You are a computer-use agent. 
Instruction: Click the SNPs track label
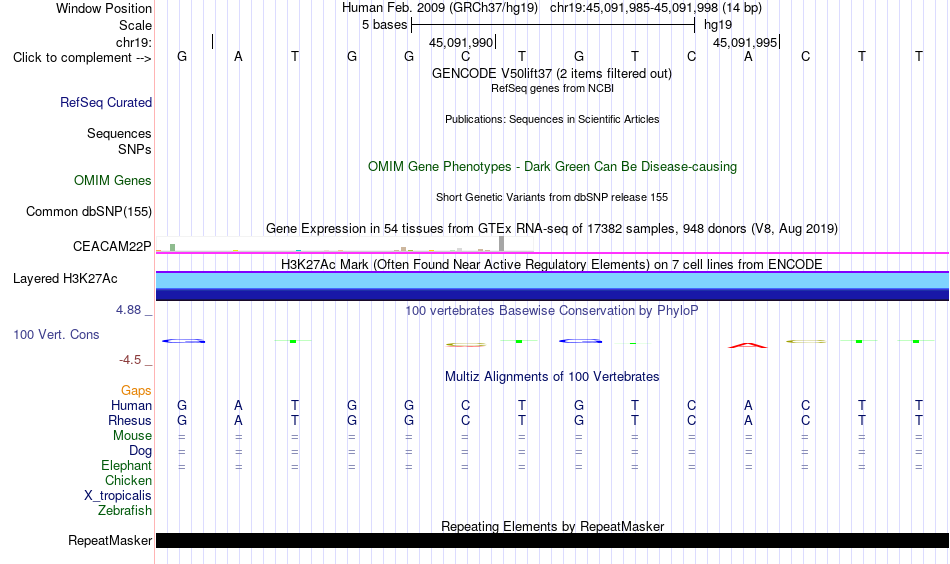(x=135, y=149)
